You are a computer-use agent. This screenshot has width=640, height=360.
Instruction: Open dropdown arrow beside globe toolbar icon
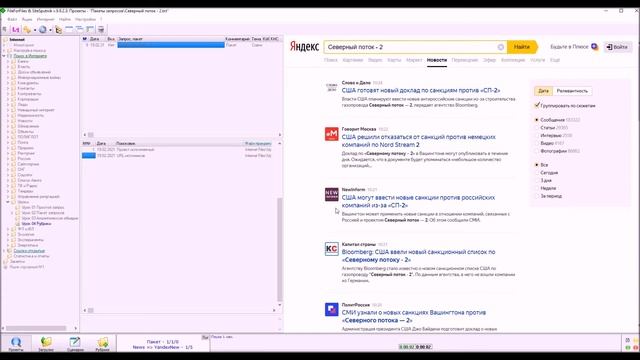coord(50,30)
